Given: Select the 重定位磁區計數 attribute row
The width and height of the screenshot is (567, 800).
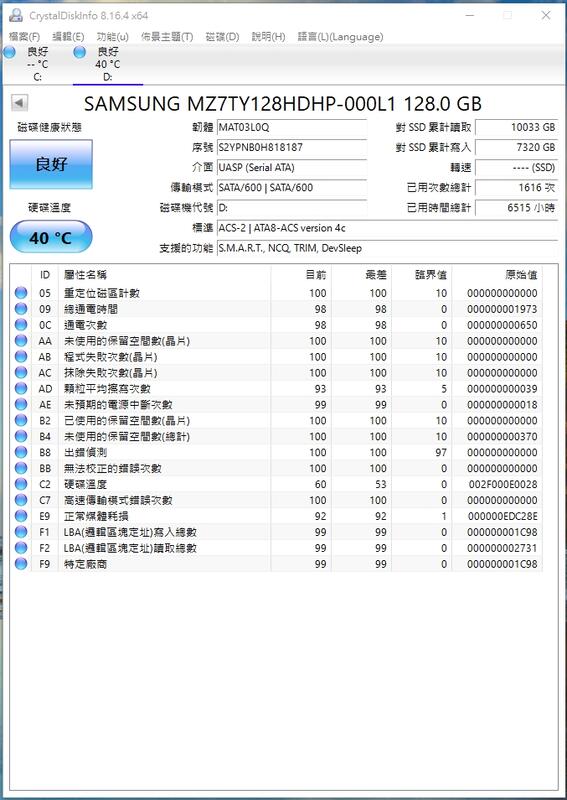Looking at the screenshot, I should pyautogui.click(x=276, y=293).
